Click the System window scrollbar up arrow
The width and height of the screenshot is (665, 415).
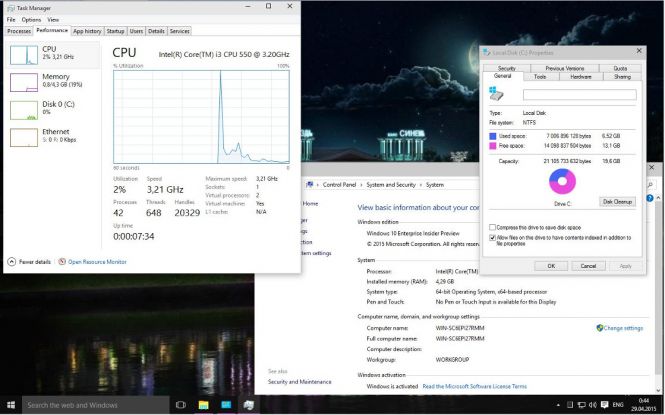pos(658,198)
